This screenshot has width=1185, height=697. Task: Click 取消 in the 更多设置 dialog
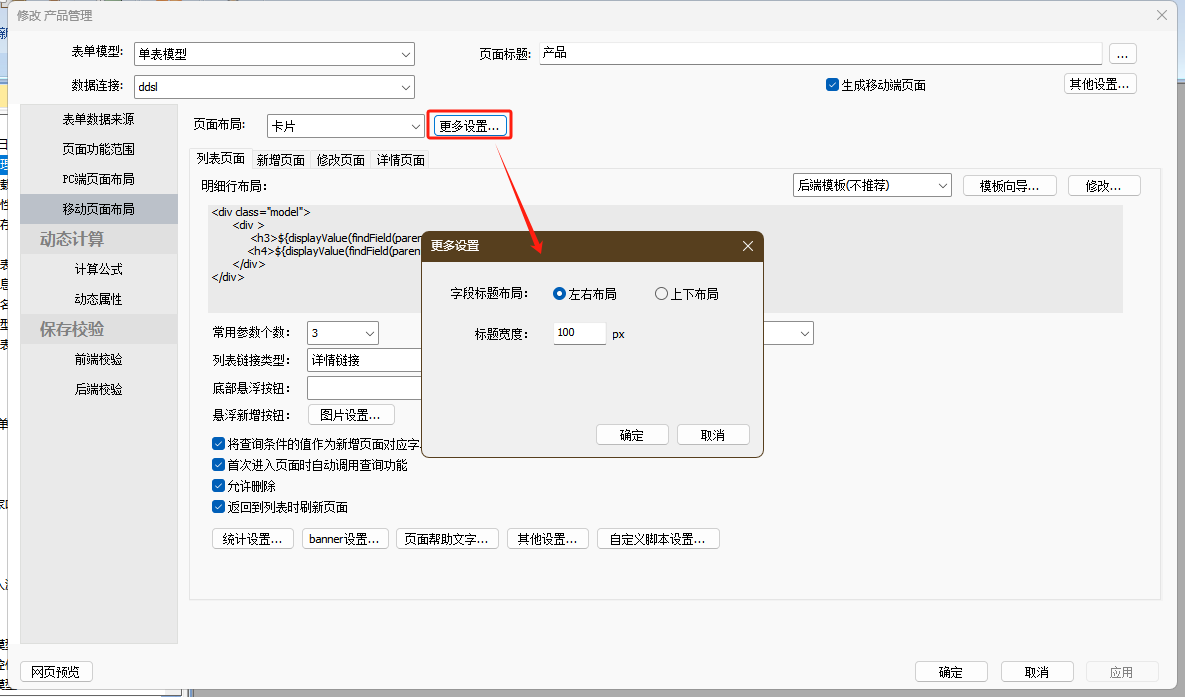[713, 435]
